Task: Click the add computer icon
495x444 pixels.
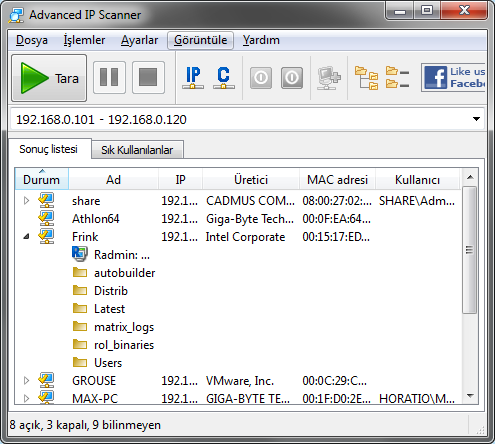Action: [329, 78]
